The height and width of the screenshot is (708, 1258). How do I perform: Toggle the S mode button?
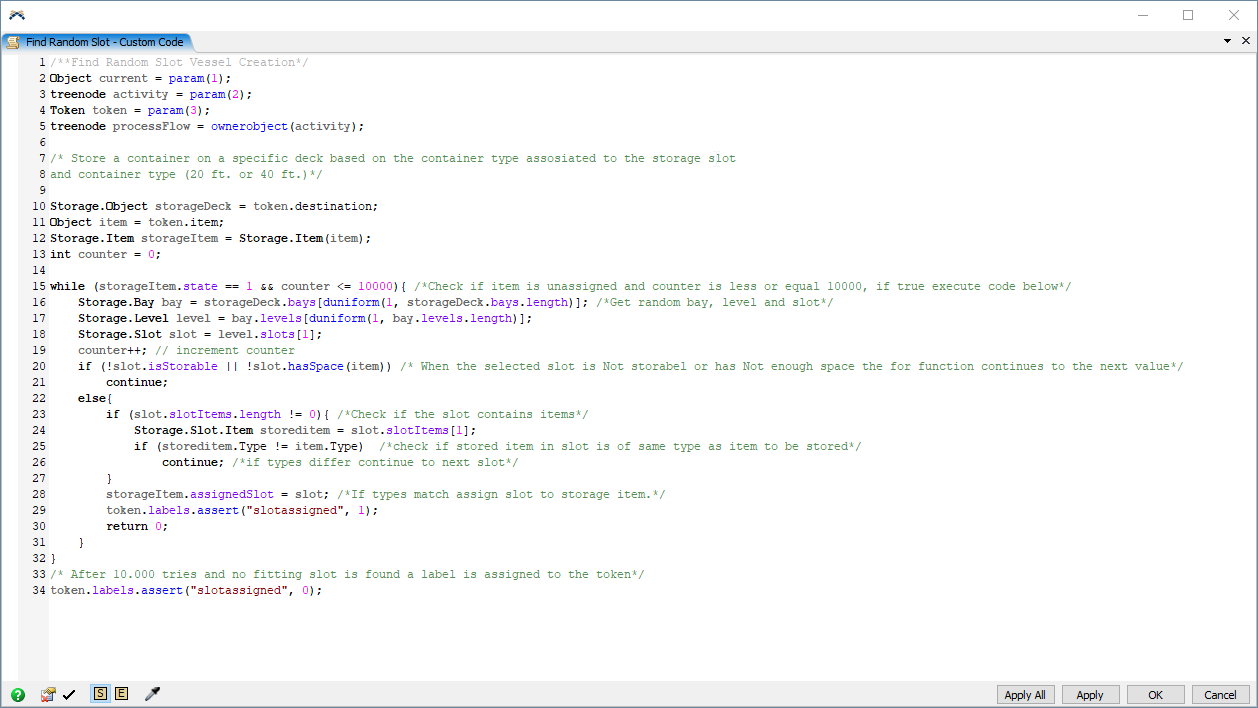click(x=100, y=694)
